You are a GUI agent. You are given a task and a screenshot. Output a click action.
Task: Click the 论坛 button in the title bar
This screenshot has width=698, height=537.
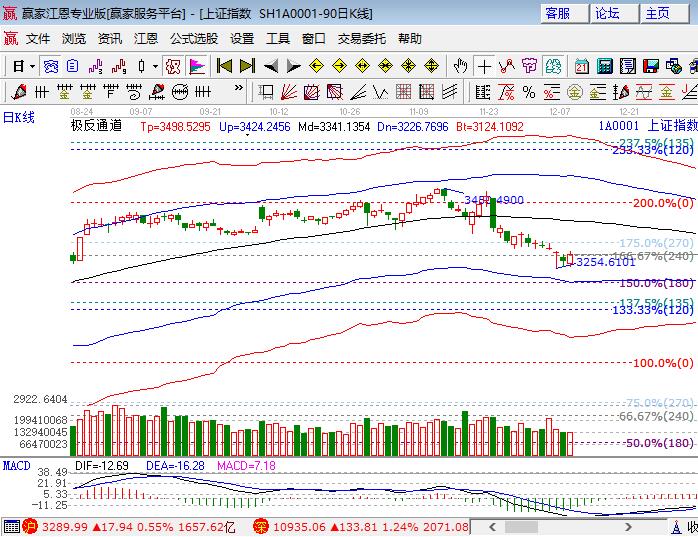[x=607, y=13]
